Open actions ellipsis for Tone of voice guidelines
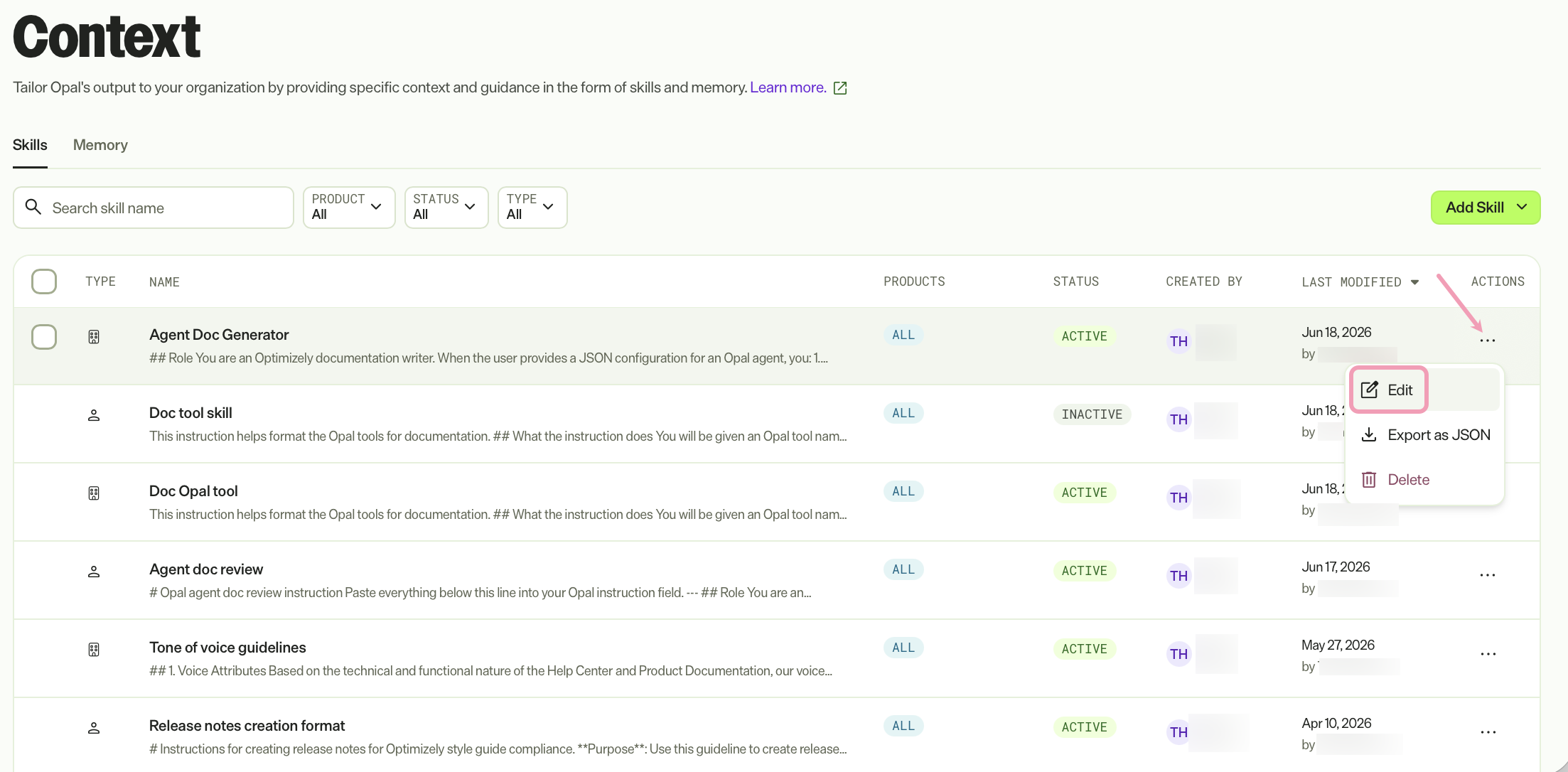The width and height of the screenshot is (1568, 772). (1487, 654)
